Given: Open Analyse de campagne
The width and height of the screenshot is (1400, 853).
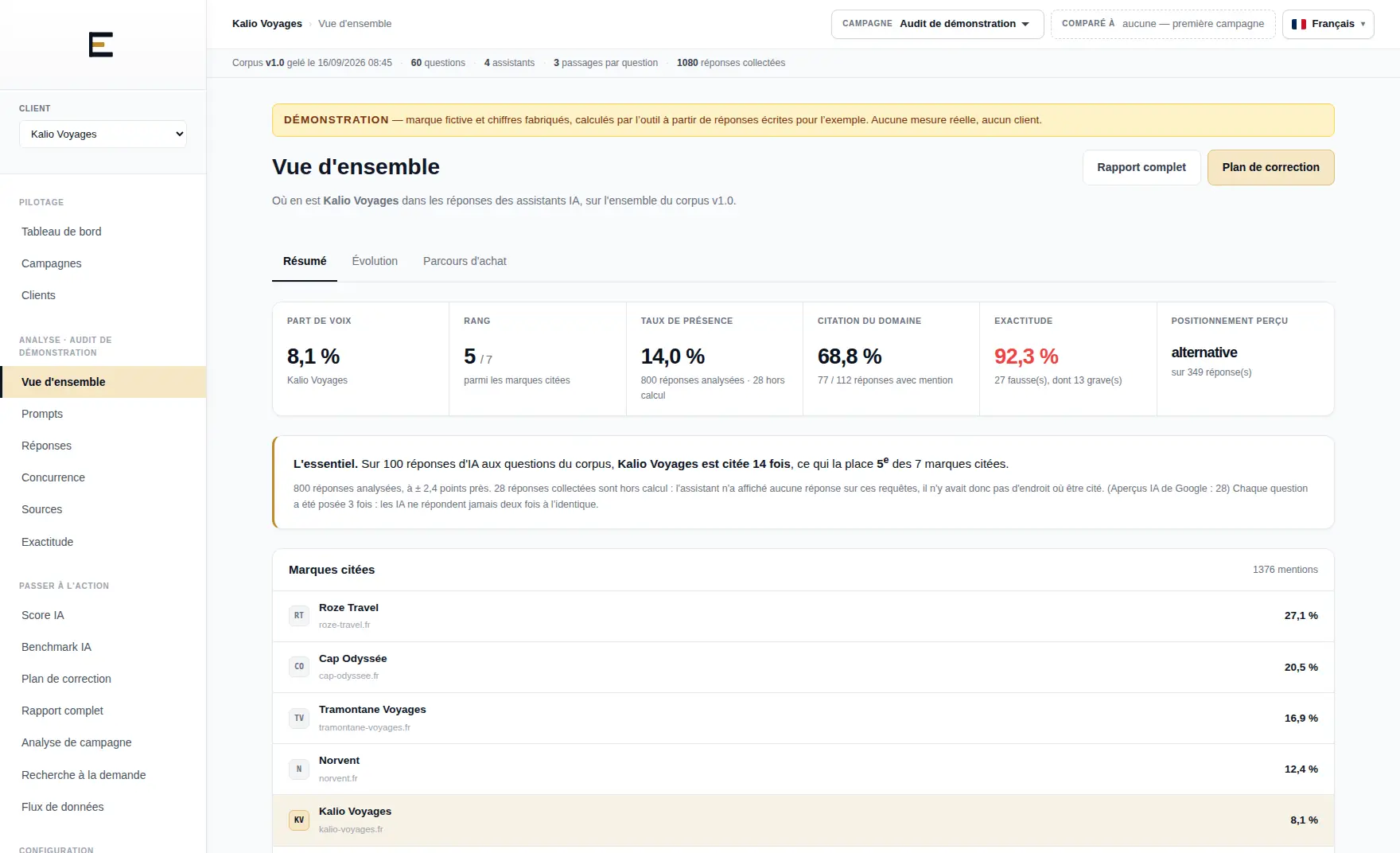Looking at the screenshot, I should point(103,742).
